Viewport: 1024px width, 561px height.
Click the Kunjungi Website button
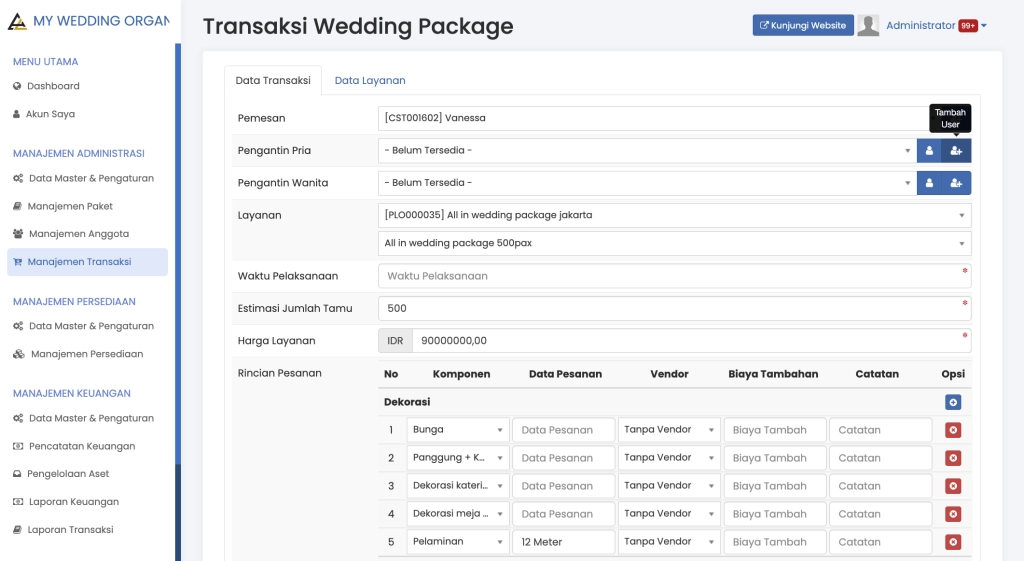803,26
